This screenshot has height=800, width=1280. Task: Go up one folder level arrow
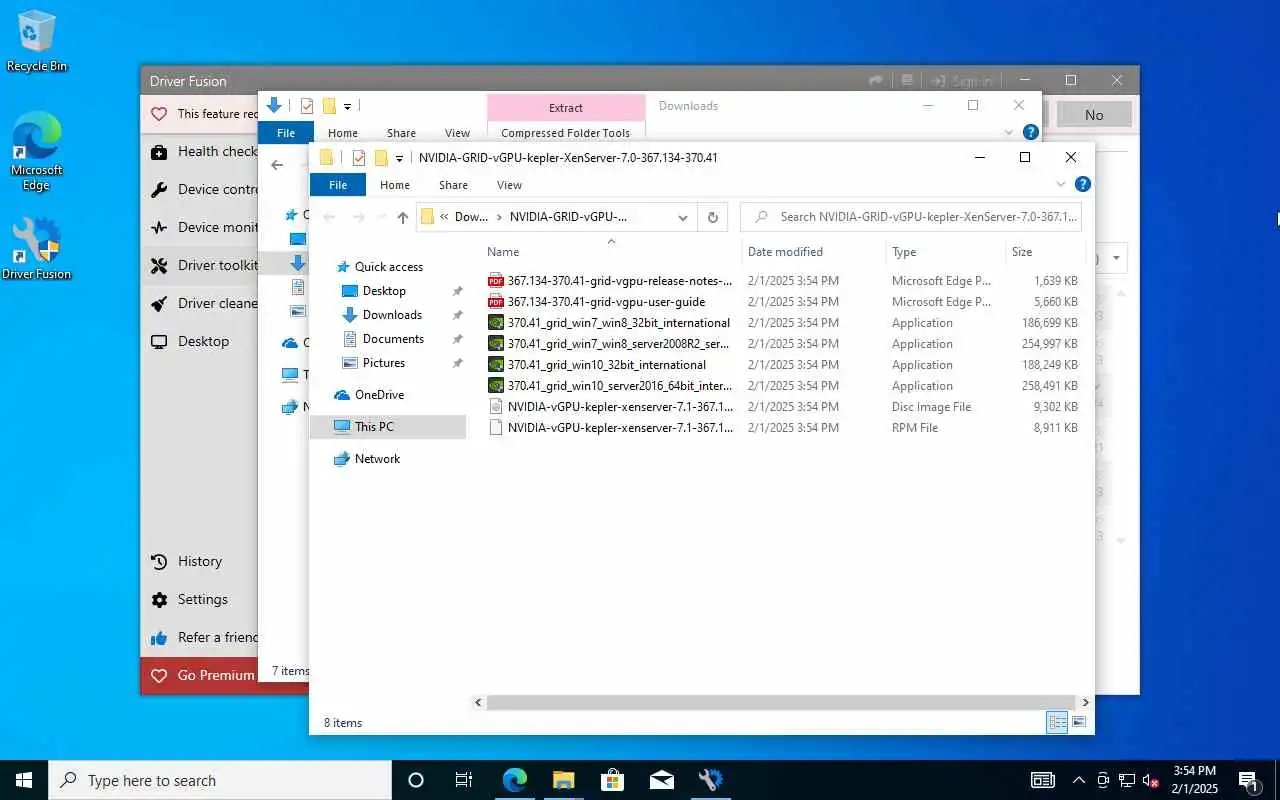[x=402, y=217]
